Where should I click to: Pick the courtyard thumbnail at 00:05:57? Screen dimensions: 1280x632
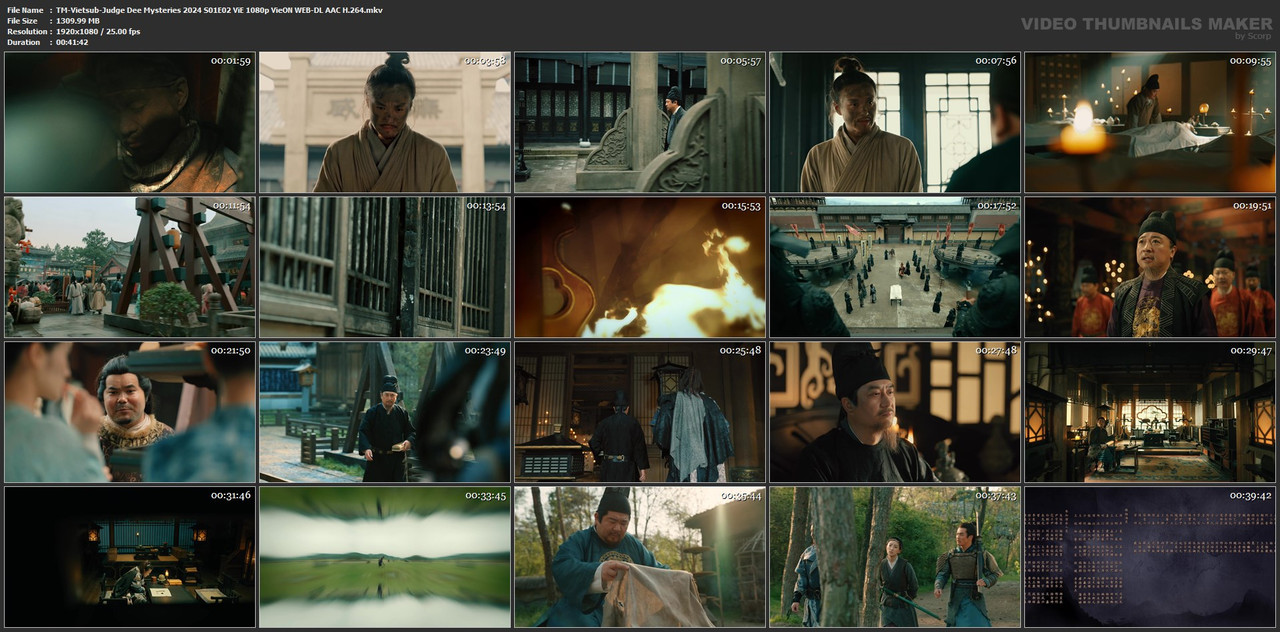pos(640,123)
